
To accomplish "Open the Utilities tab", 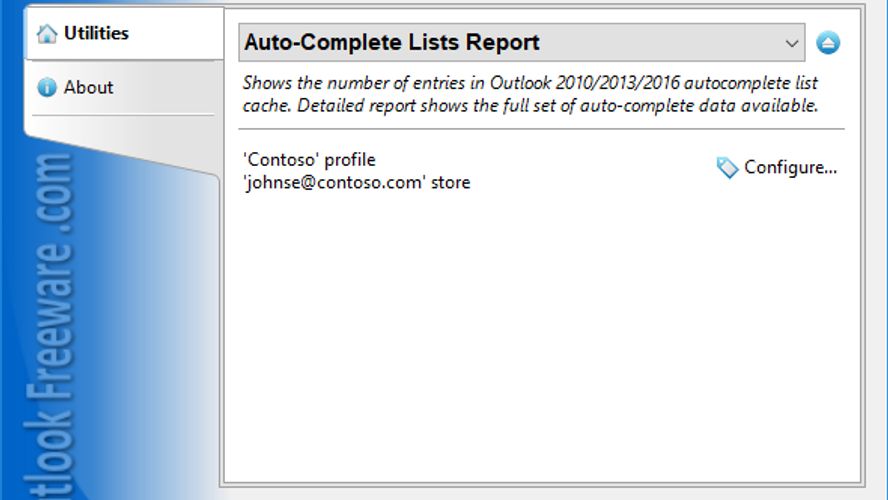I will coord(125,33).
